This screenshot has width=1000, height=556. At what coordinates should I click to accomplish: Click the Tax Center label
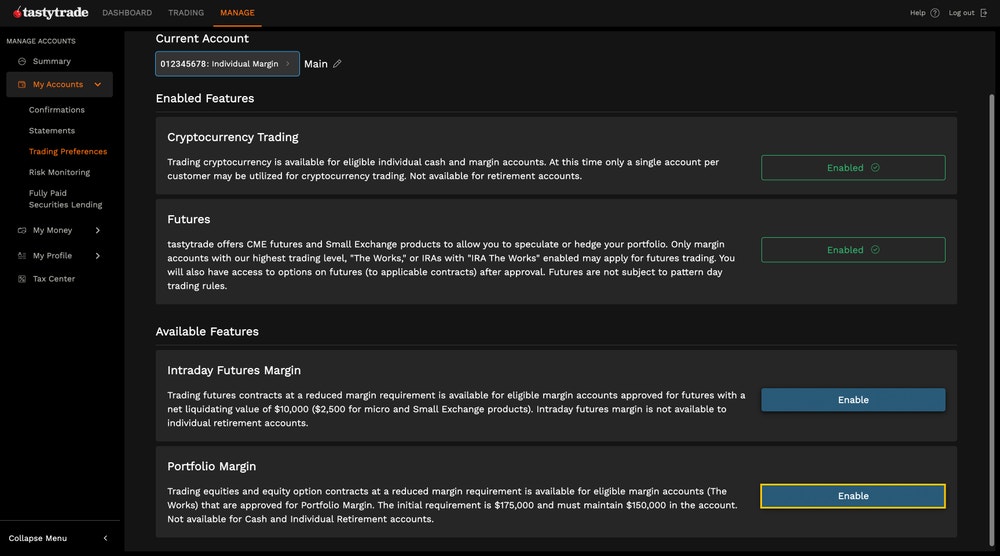point(54,279)
